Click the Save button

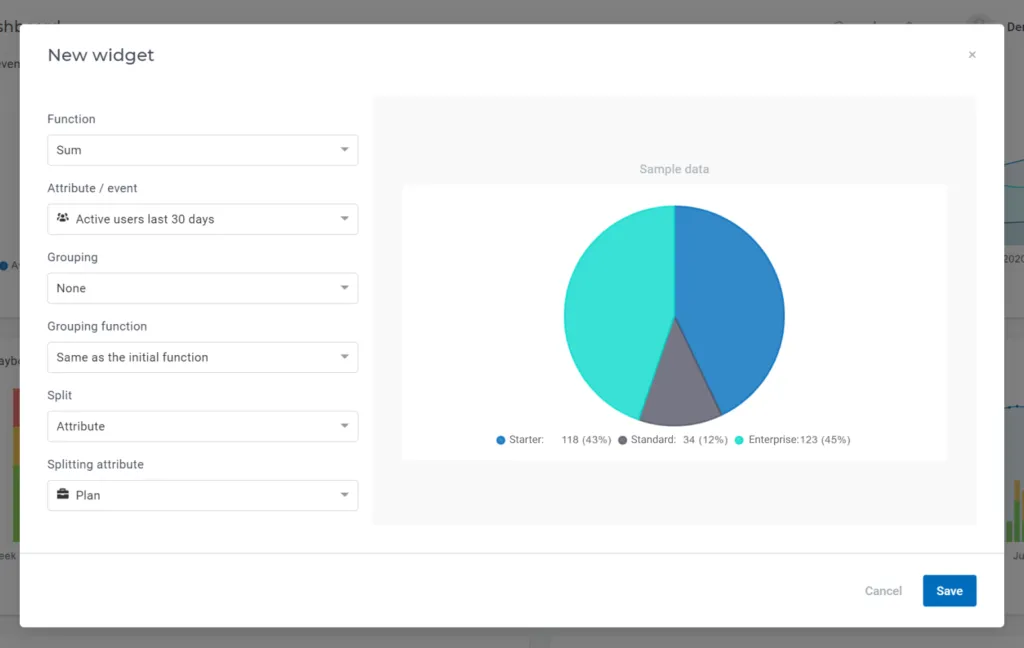click(949, 591)
